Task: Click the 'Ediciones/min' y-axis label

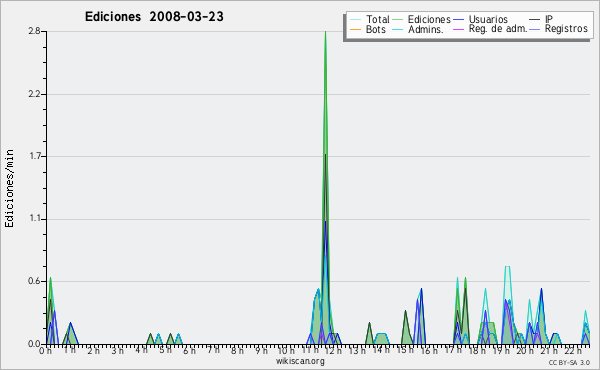Action: pyautogui.click(x=9, y=189)
